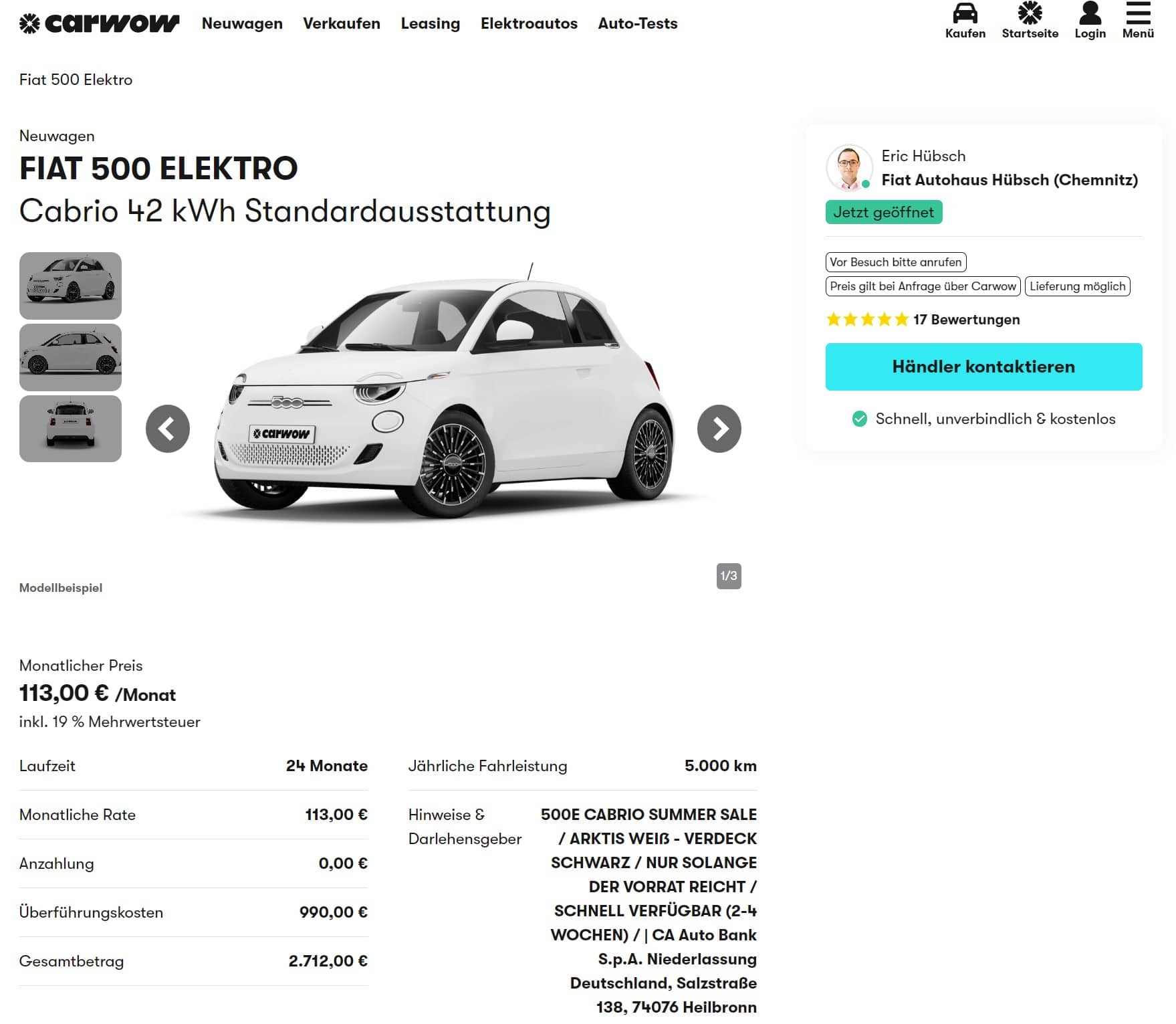Click the Monatliche Rate row value 113,00 €

click(x=336, y=815)
